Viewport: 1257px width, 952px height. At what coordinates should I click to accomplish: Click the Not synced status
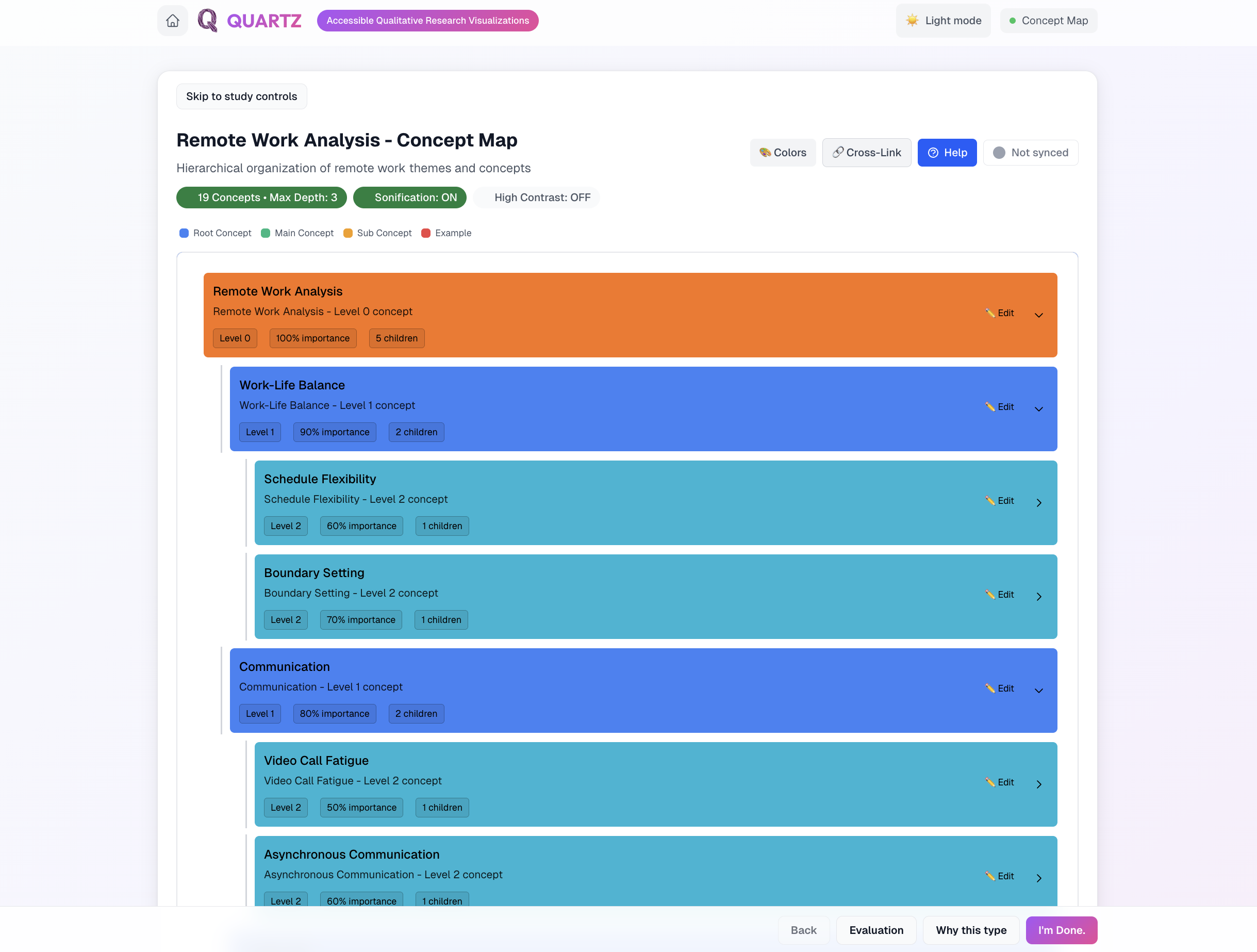(1030, 152)
